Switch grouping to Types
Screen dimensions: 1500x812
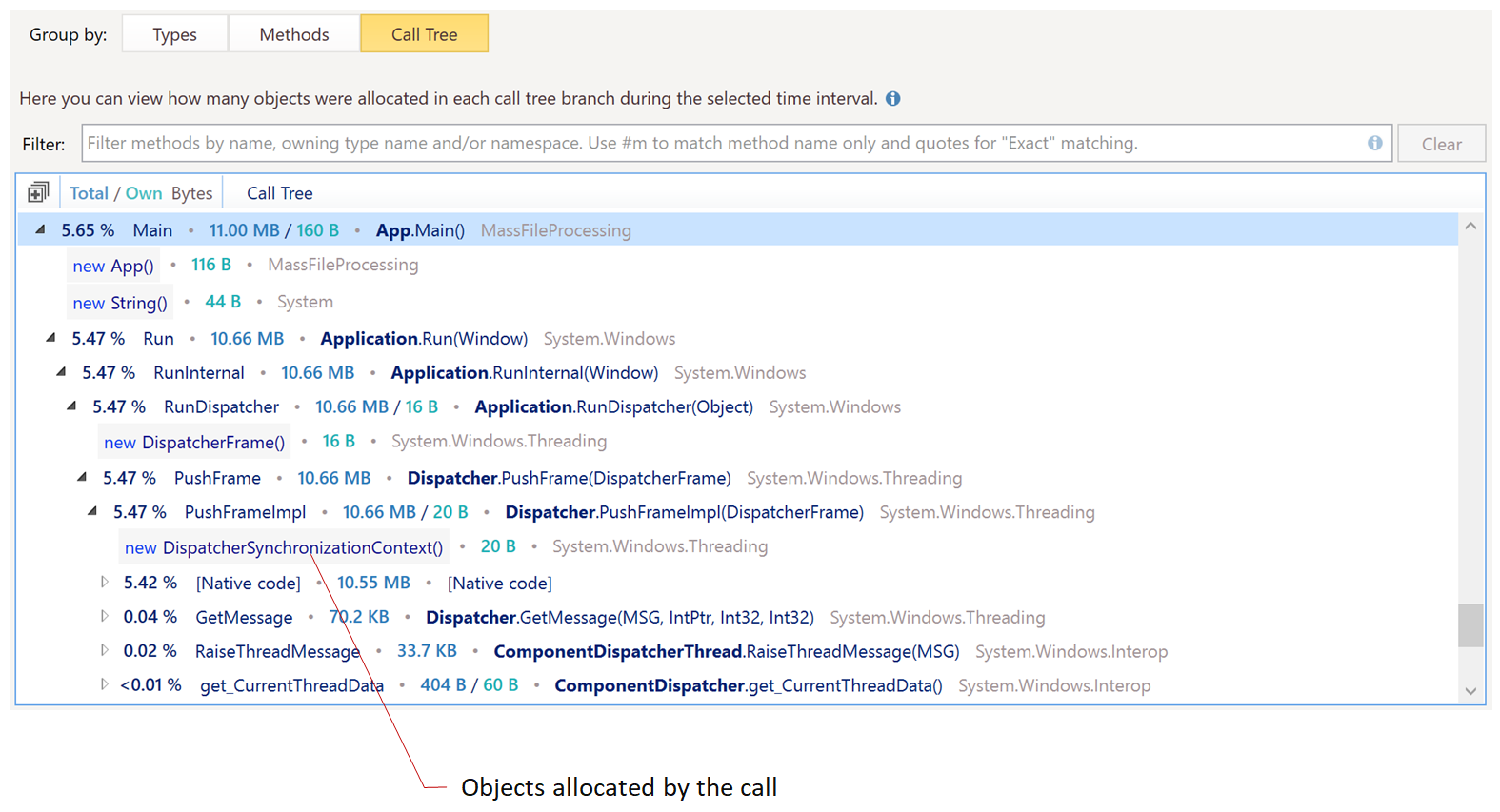coord(174,34)
